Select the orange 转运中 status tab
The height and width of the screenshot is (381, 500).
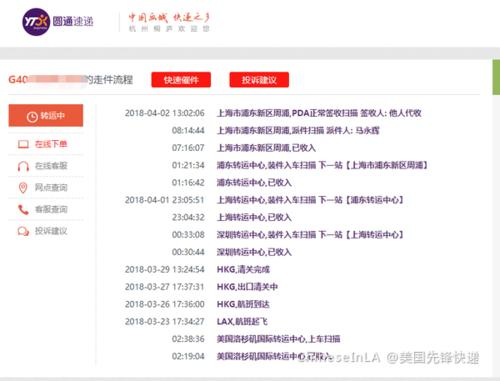(x=46, y=115)
